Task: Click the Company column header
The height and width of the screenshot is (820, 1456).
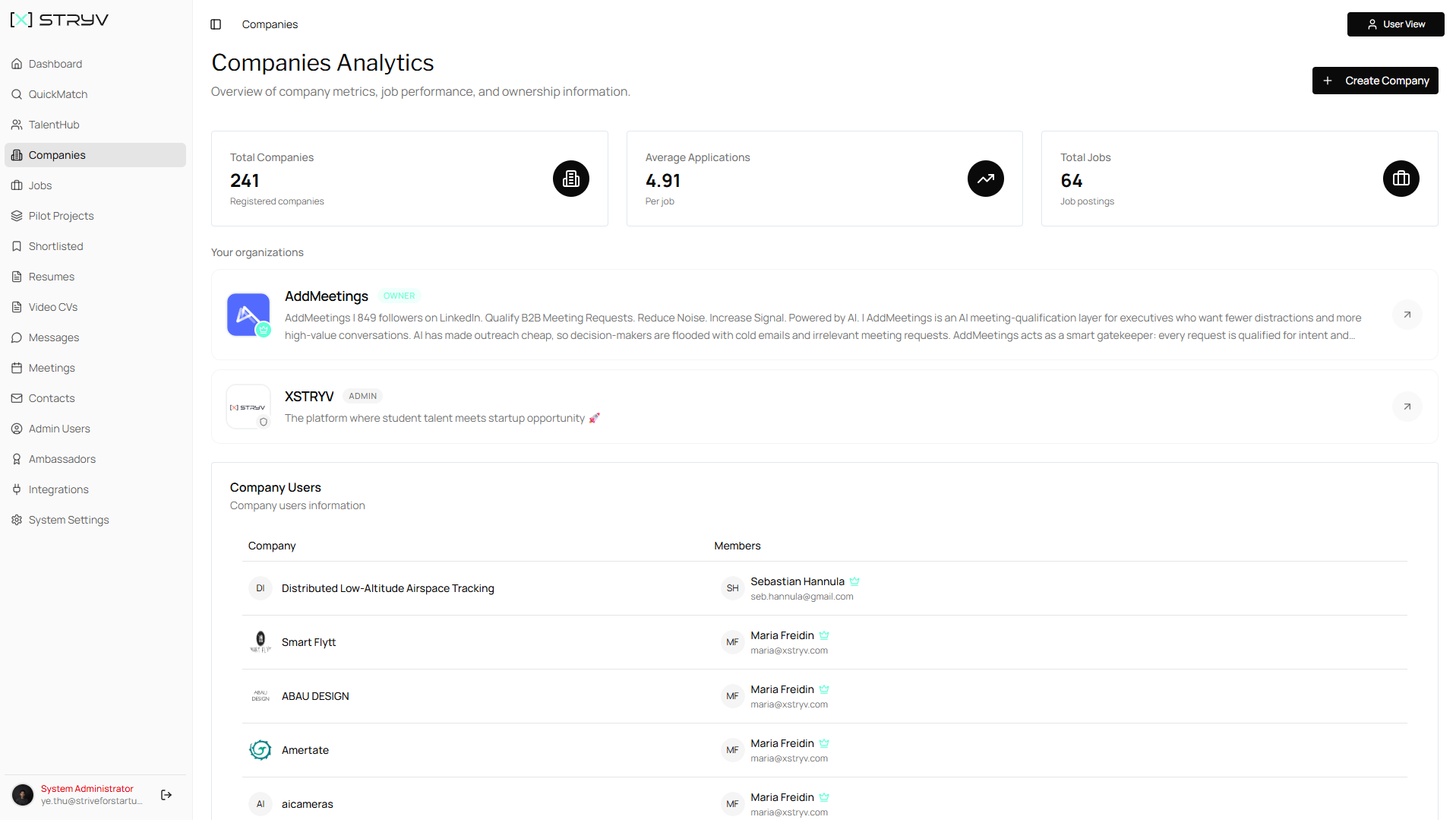Action: click(x=272, y=546)
